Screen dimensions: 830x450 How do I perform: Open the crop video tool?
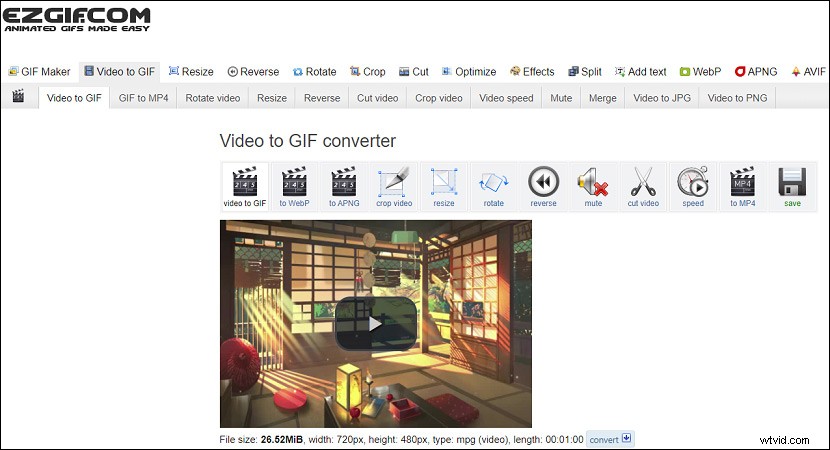pos(394,187)
